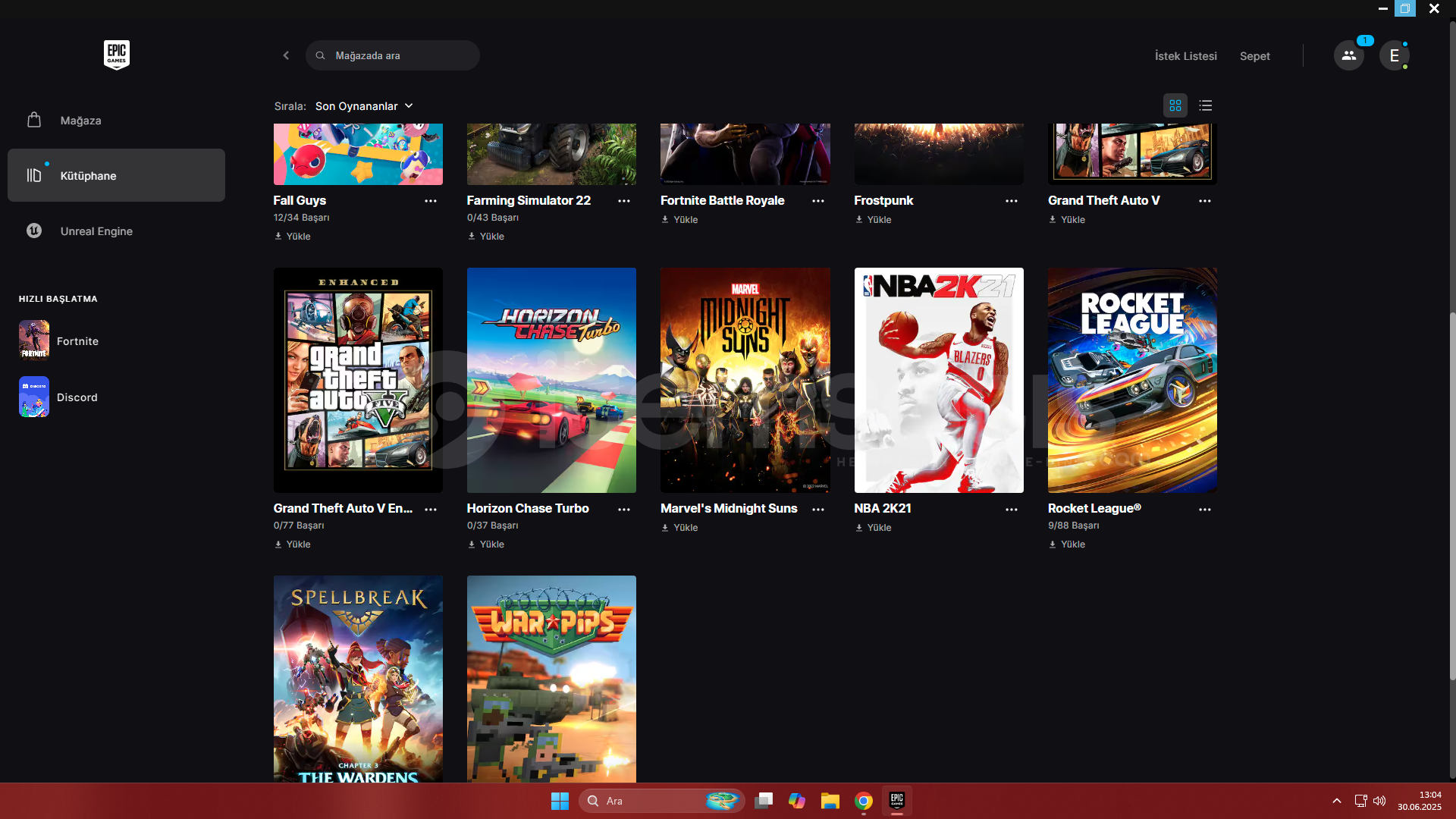The width and height of the screenshot is (1456, 819).
Task: Open Google Chrome from the taskbar
Action: coord(863,801)
